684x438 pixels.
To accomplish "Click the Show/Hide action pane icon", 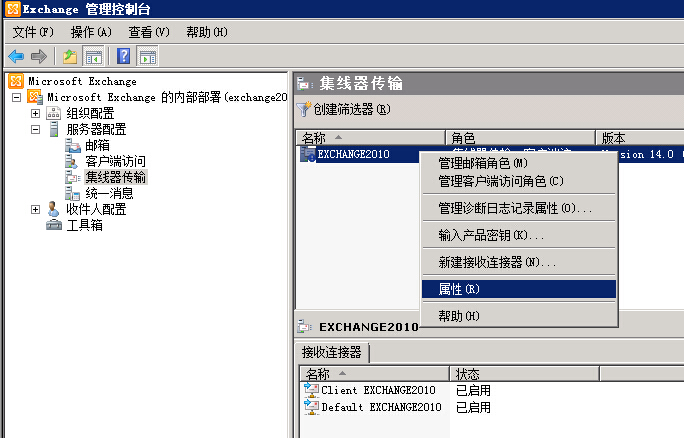I will click(147, 56).
